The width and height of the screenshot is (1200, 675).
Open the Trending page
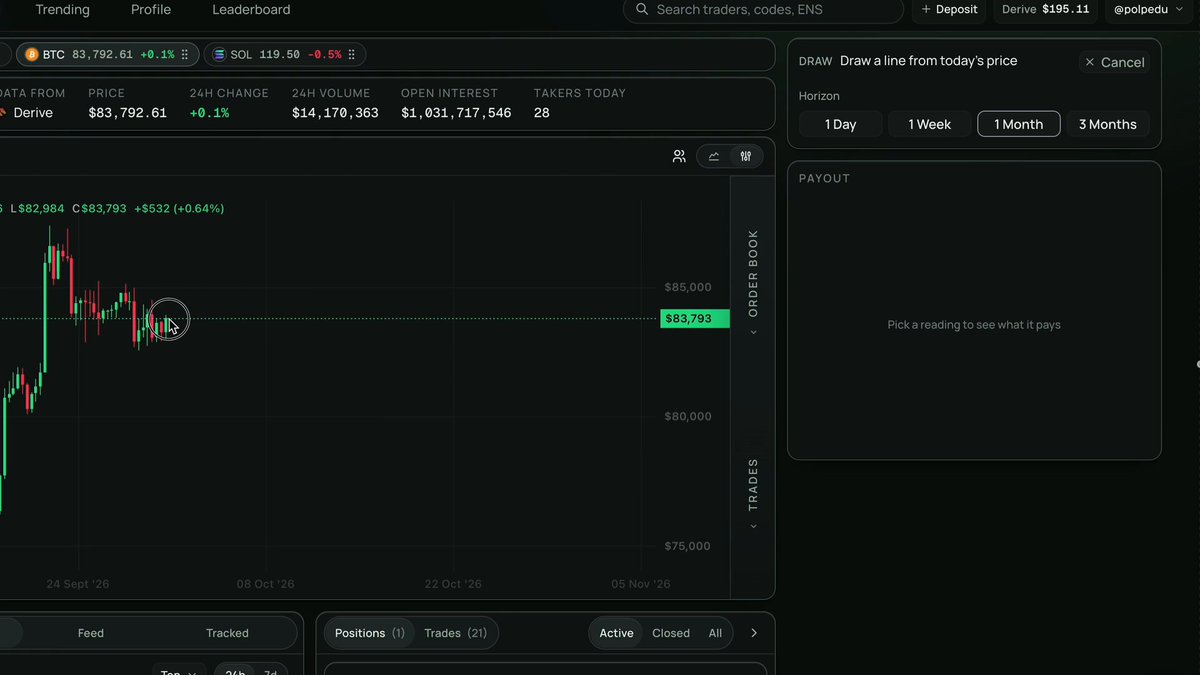point(63,10)
